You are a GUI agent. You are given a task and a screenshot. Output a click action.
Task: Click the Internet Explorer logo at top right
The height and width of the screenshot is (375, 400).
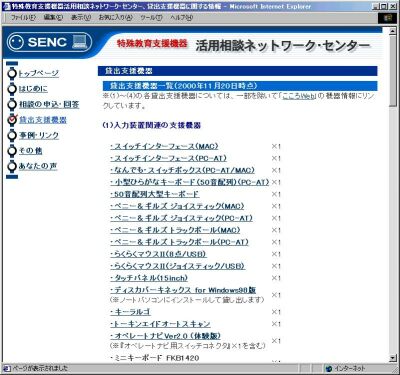tap(388, 18)
